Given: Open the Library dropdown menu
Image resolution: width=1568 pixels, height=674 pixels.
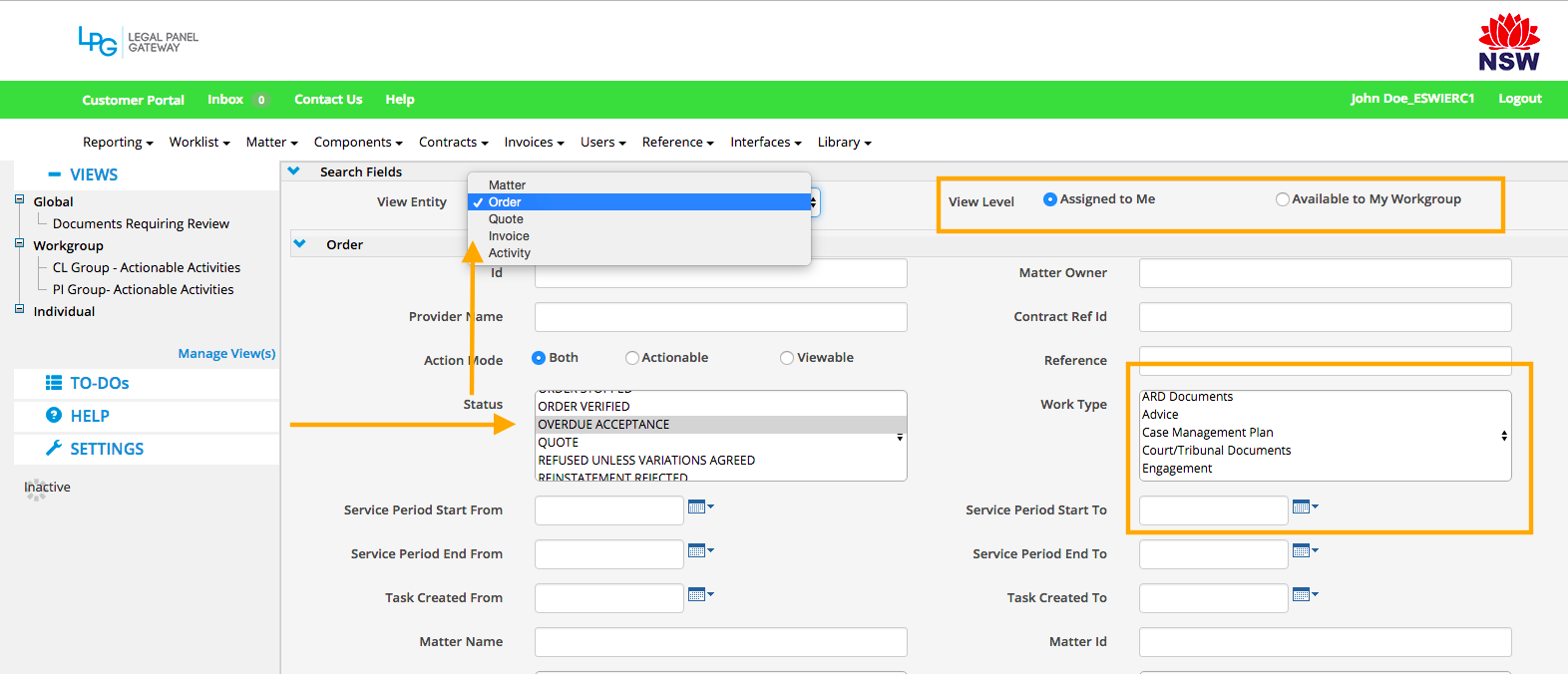Looking at the screenshot, I should (x=845, y=142).
